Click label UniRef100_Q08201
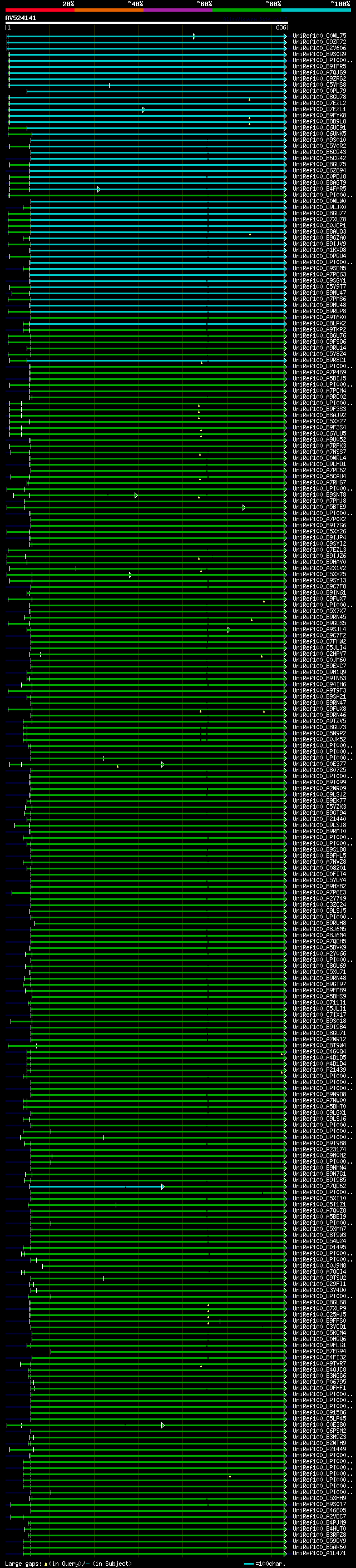356x1568 pixels. (319, 868)
